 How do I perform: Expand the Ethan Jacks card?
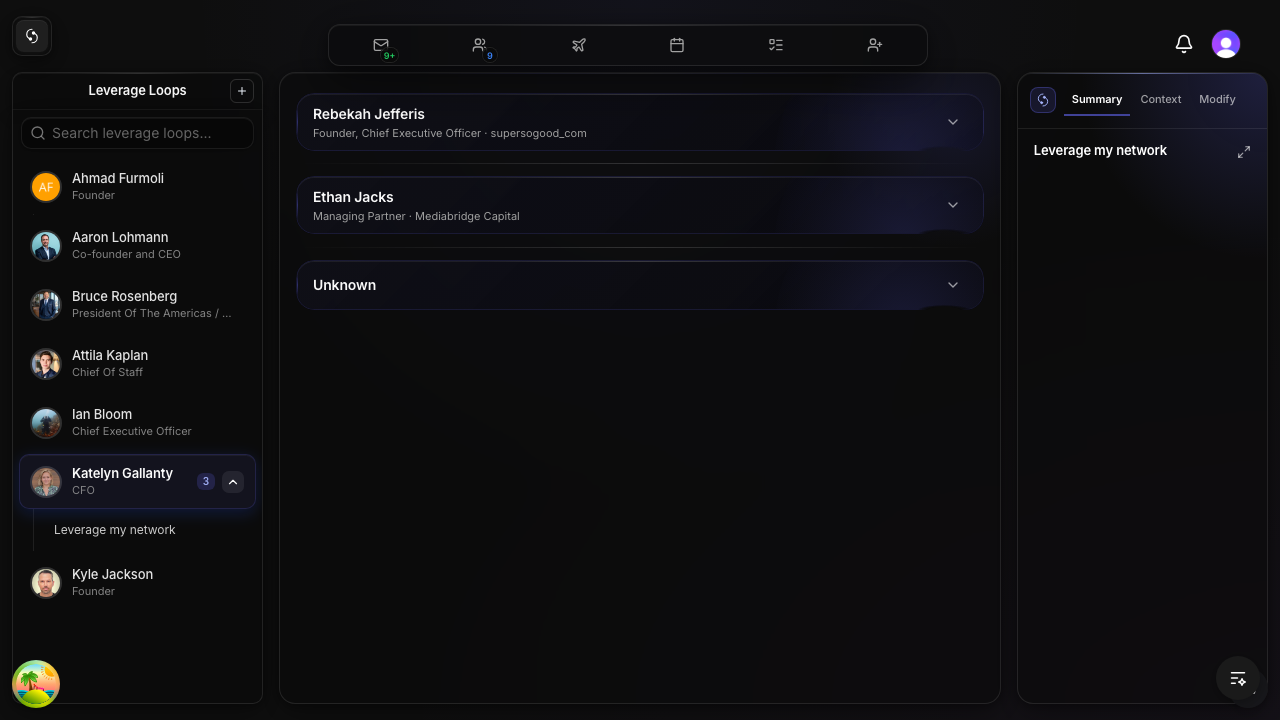coord(952,204)
